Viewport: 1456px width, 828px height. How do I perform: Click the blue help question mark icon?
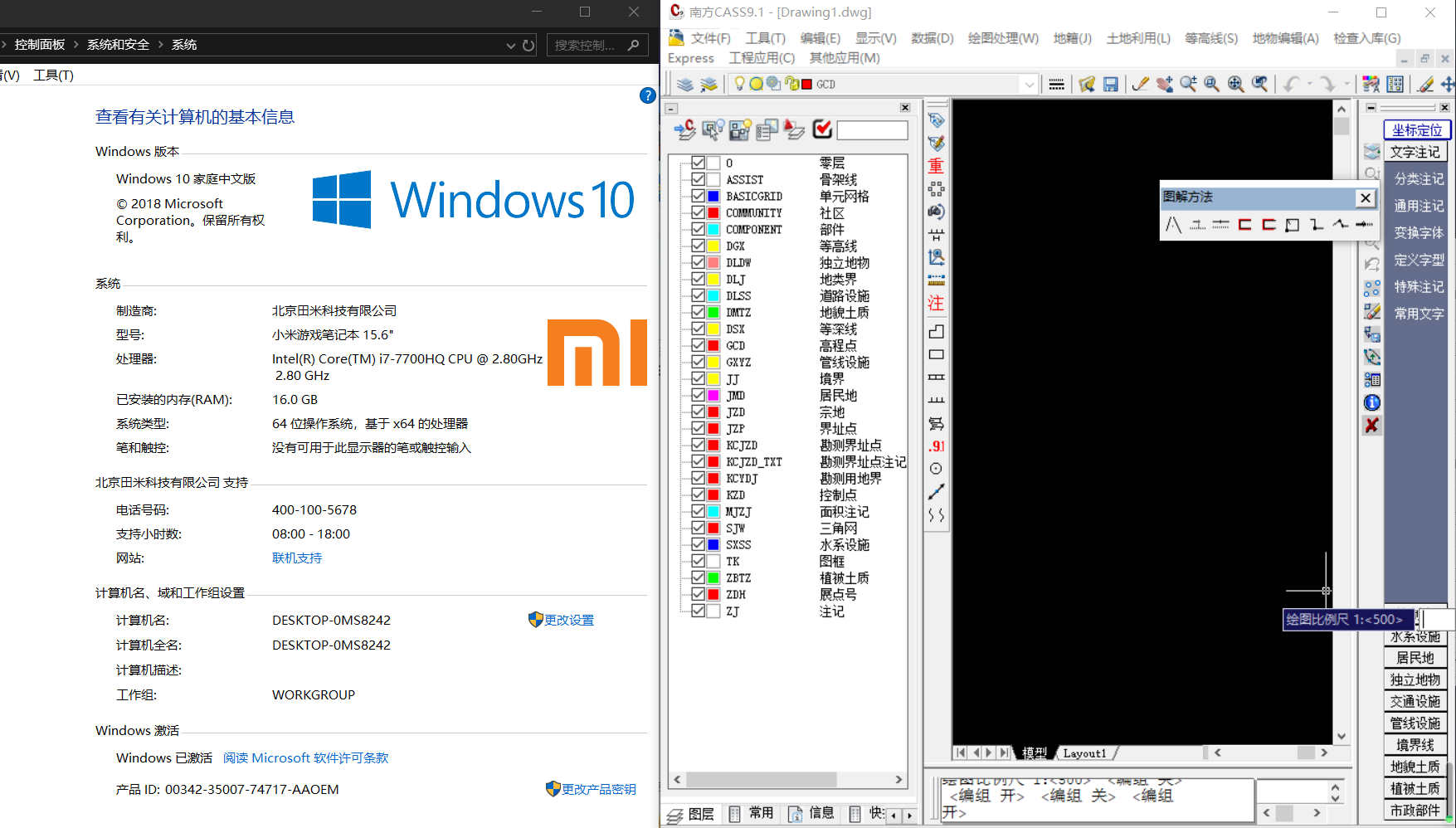click(x=648, y=95)
